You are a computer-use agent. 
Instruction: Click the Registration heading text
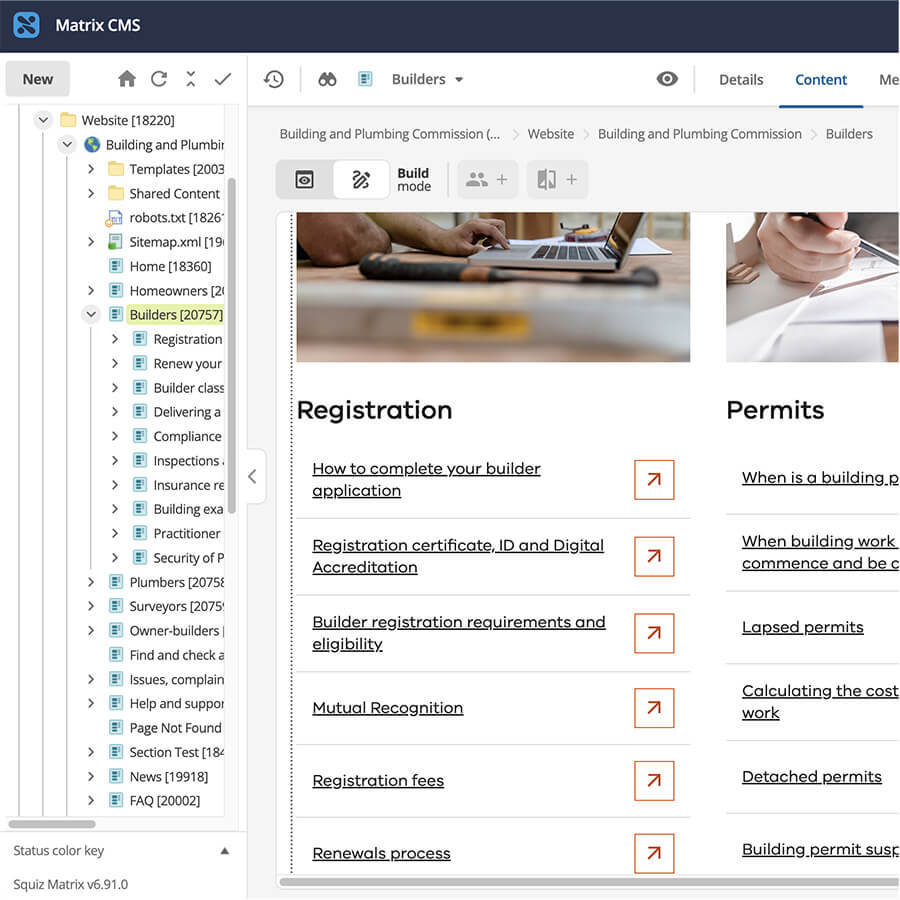coord(374,410)
